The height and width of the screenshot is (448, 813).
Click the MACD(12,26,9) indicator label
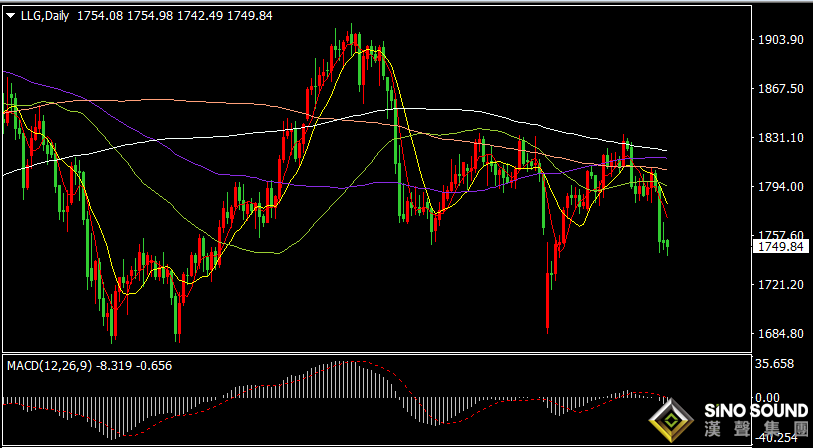coord(50,366)
